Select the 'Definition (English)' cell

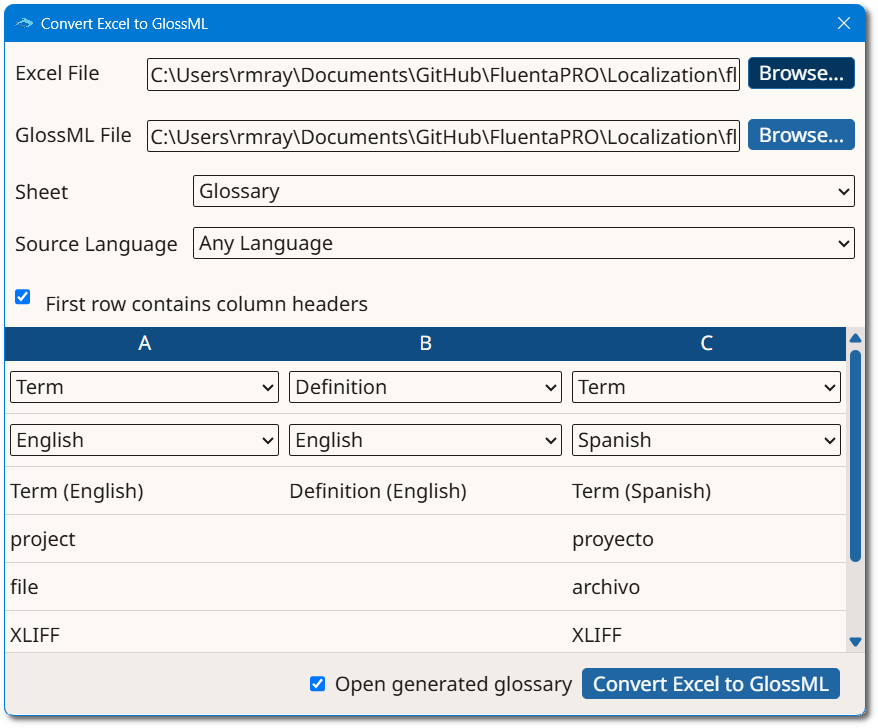pyautogui.click(x=426, y=491)
